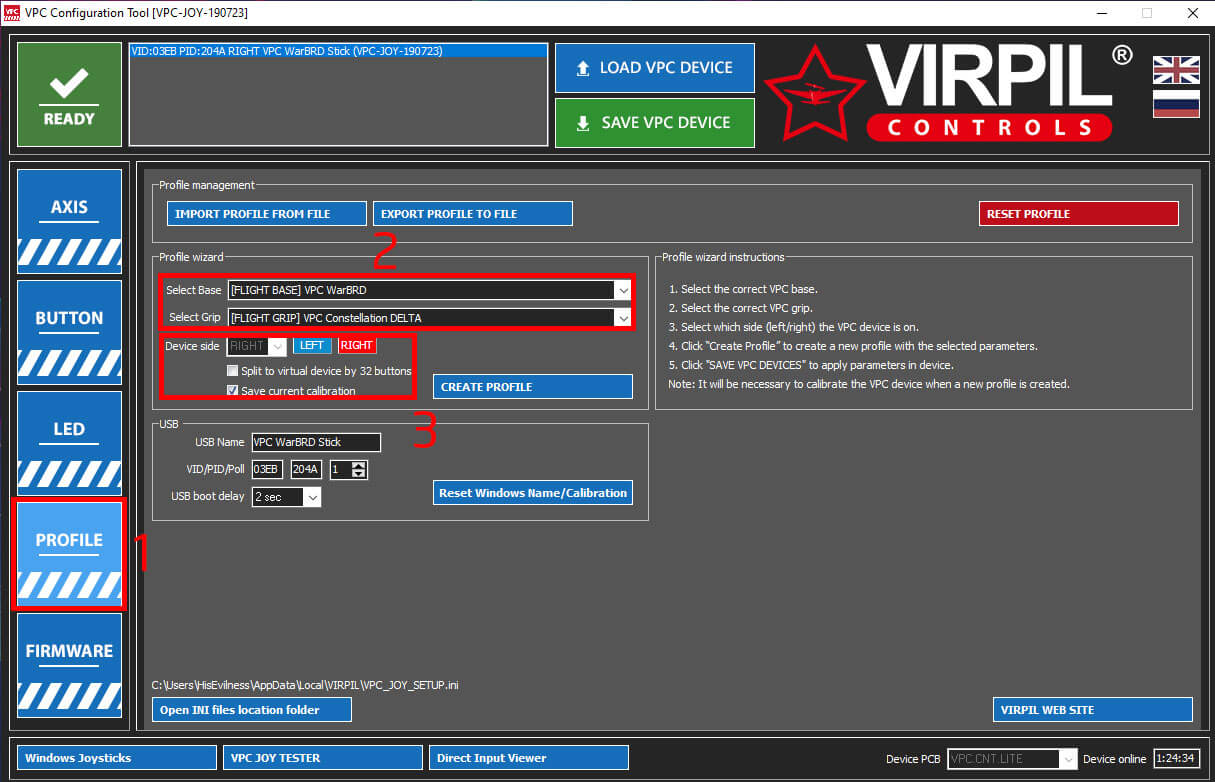Enable Split to virtual device by 32 buttons
The height and width of the screenshot is (782, 1215).
pyautogui.click(x=233, y=371)
